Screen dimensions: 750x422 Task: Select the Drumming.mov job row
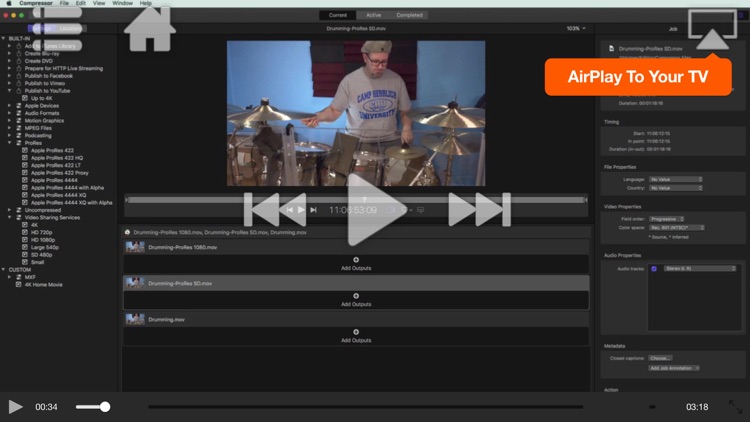point(356,319)
